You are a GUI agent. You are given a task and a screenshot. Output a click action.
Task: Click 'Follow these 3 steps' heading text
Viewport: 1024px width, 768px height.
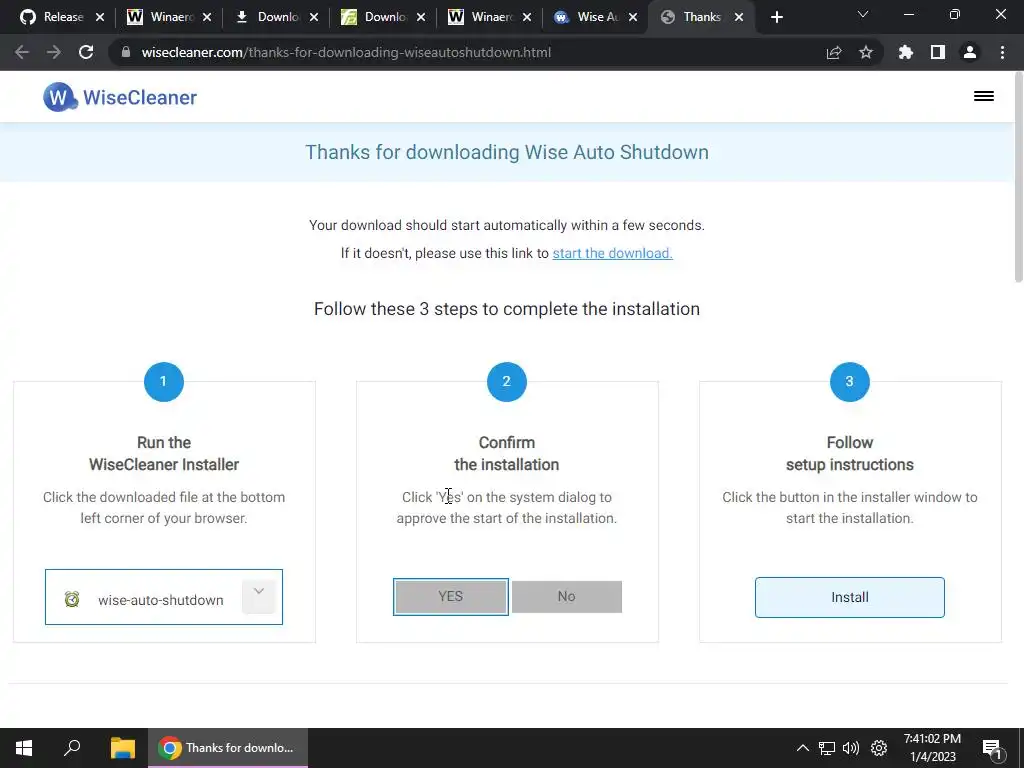tap(507, 309)
